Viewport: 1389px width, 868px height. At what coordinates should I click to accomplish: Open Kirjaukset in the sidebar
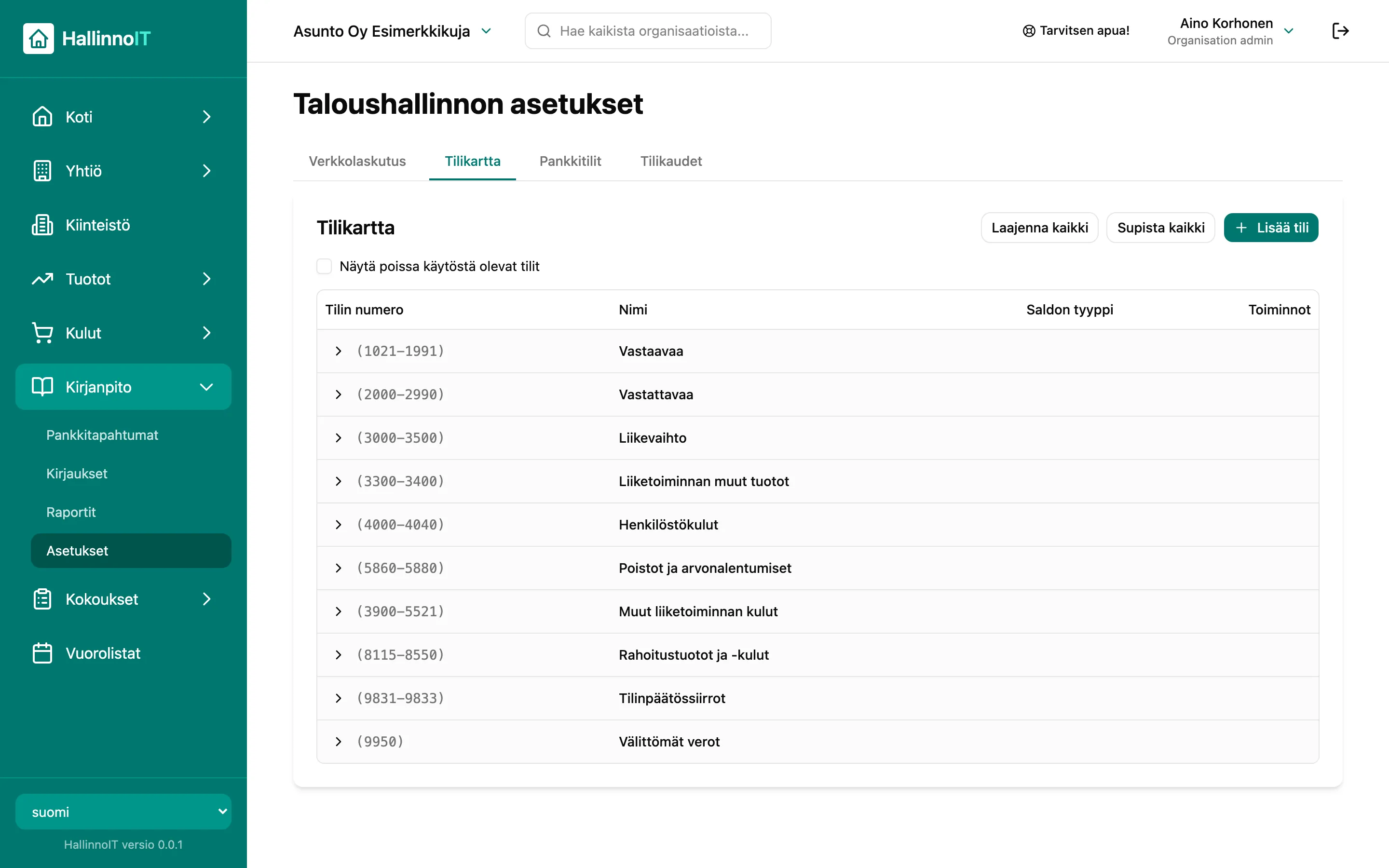(x=77, y=474)
